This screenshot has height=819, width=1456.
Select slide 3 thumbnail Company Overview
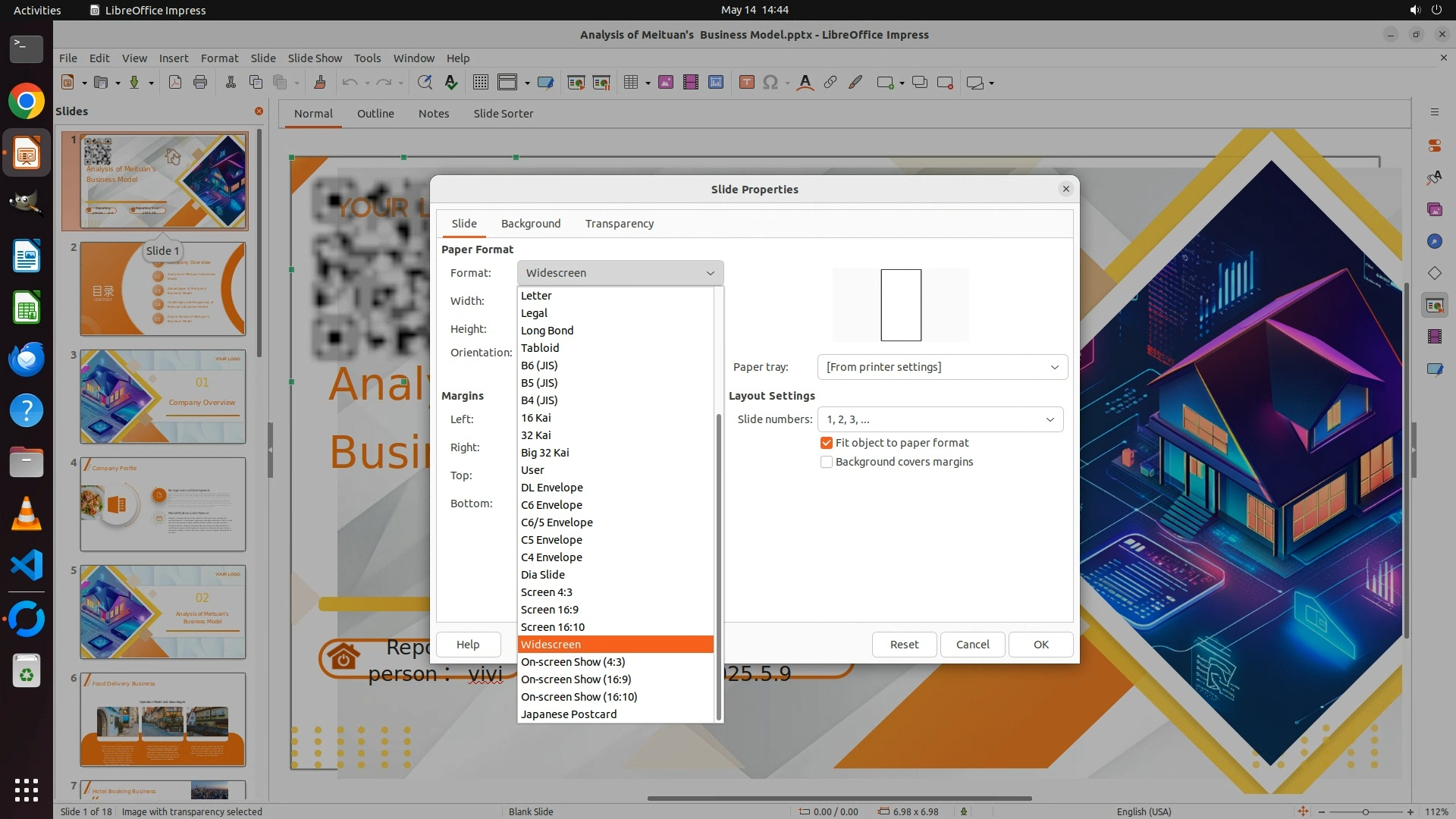[x=163, y=397]
